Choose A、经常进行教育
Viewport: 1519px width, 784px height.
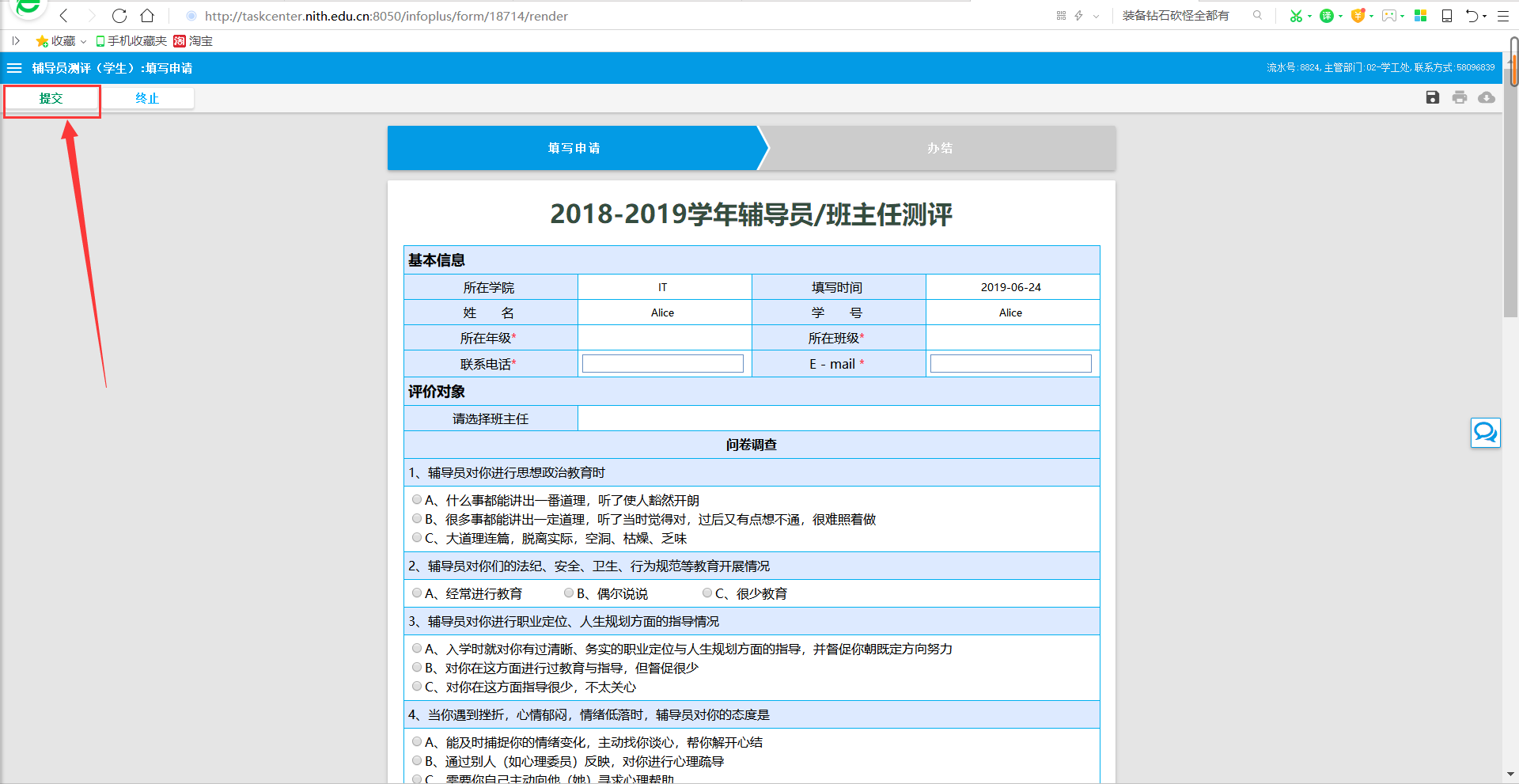point(416,593)
